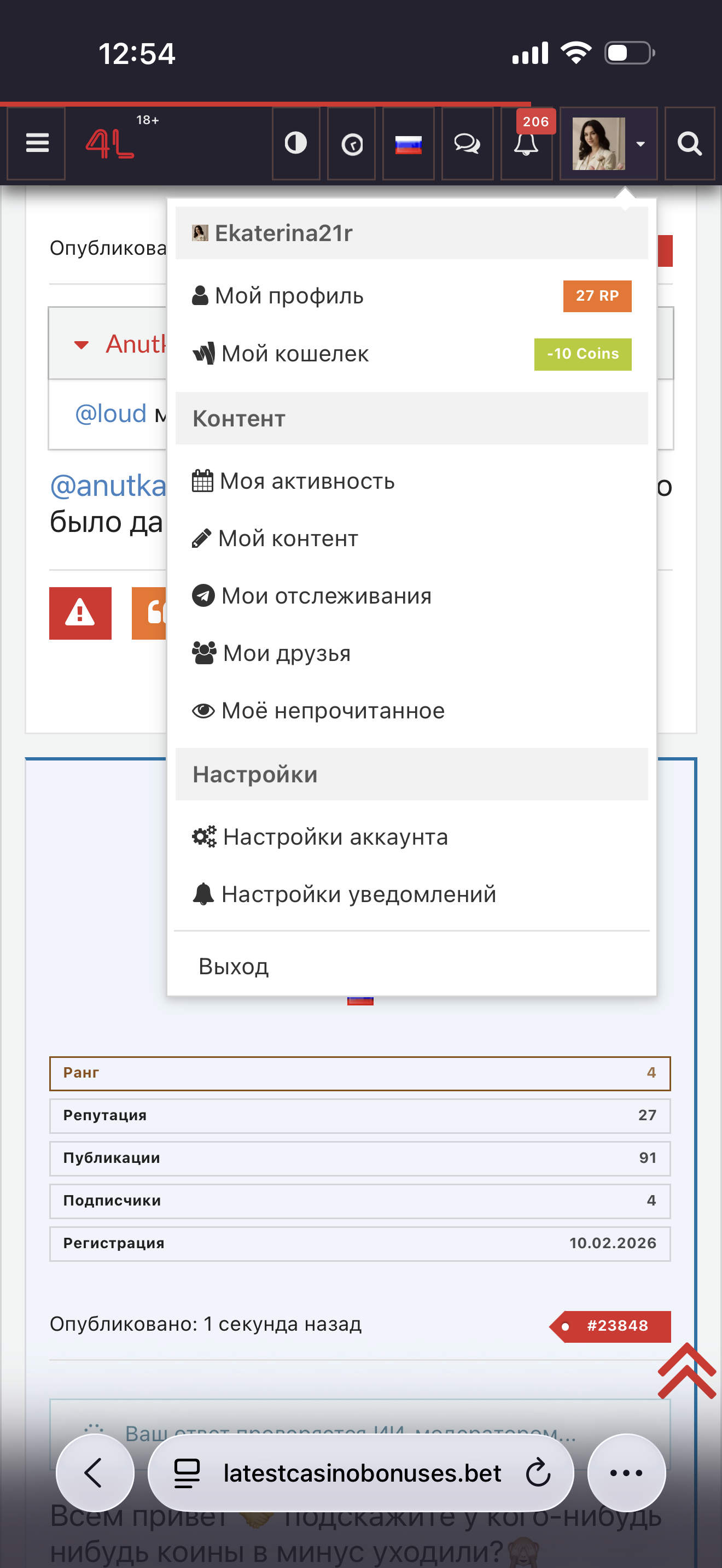Open the hamburger navigation menu
Screen dimensions: 722x1568
click(37, 144)
